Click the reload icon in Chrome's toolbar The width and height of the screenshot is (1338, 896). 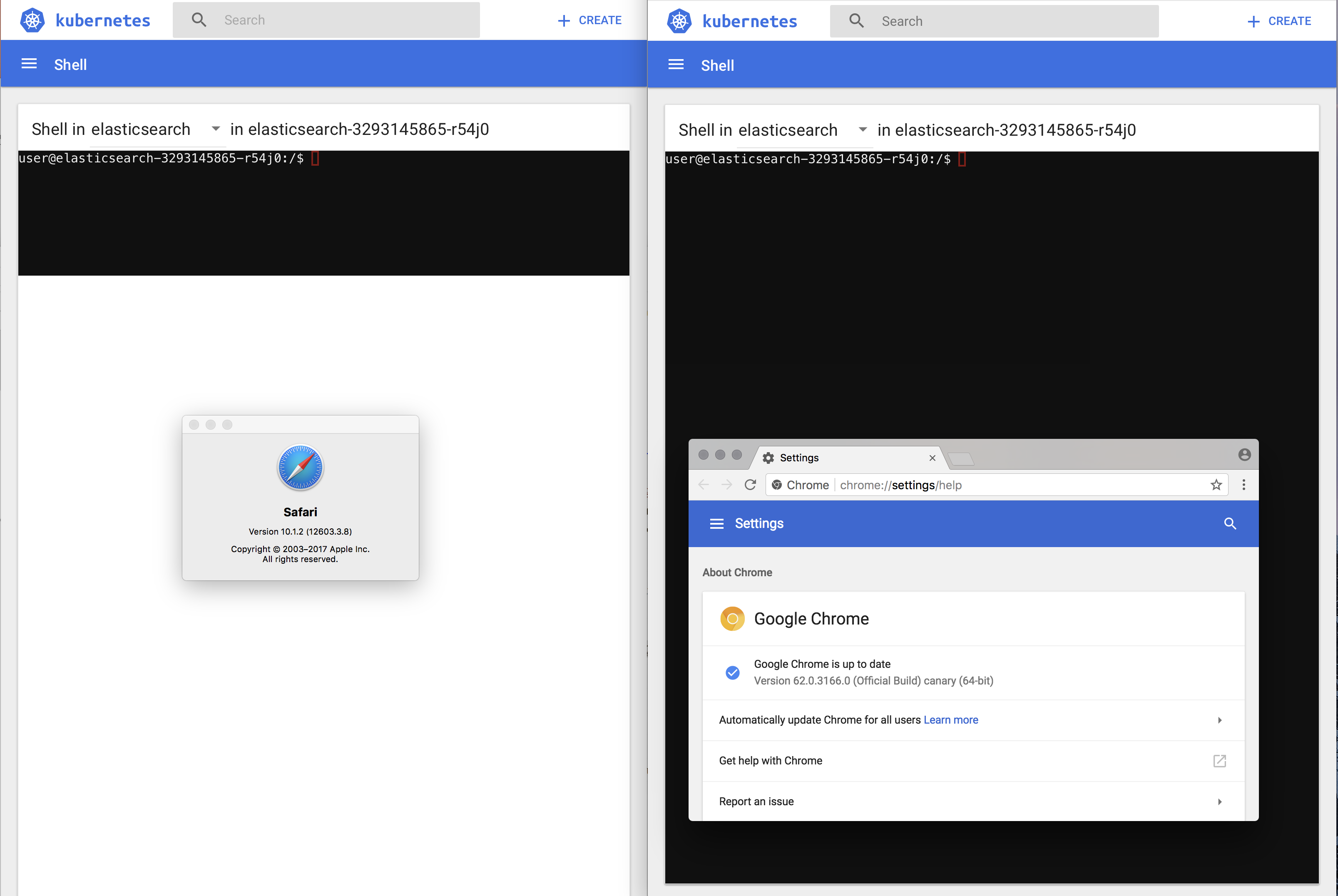(x=750, y=485)
